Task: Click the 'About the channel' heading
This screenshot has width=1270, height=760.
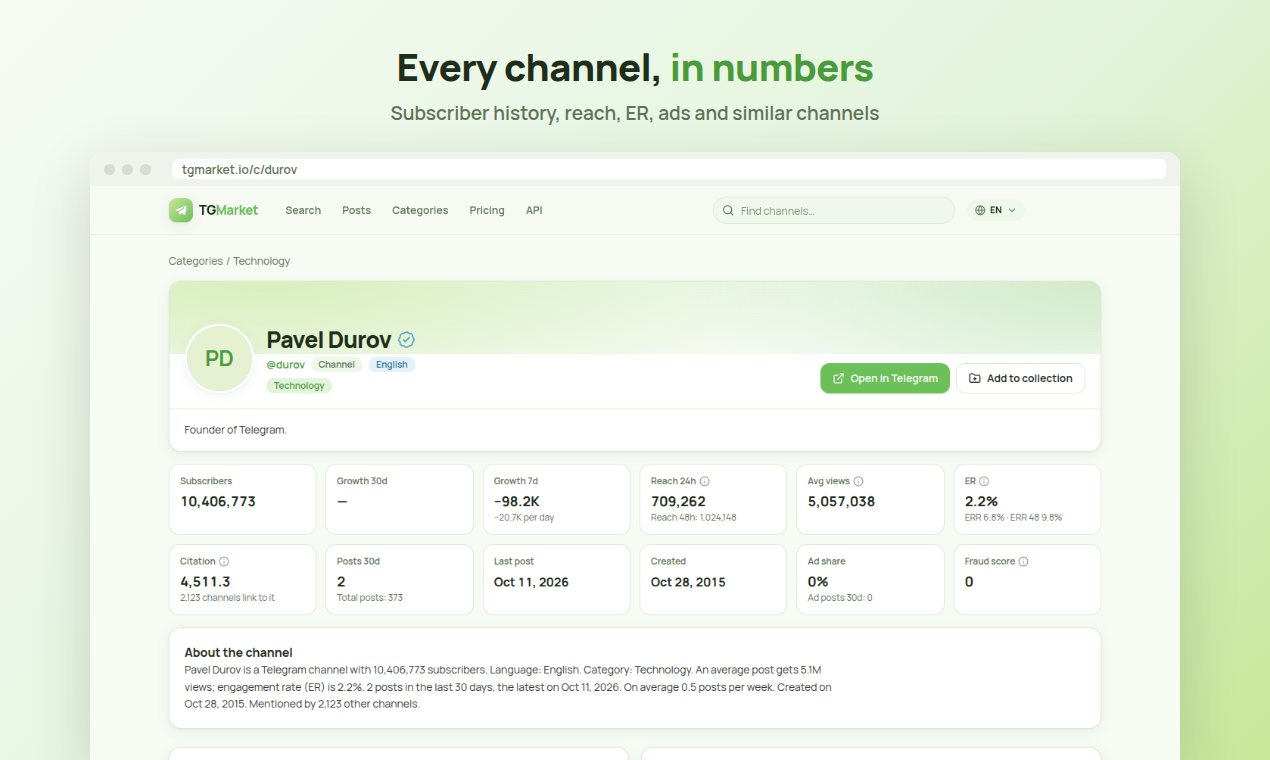Action: point(238,652)
